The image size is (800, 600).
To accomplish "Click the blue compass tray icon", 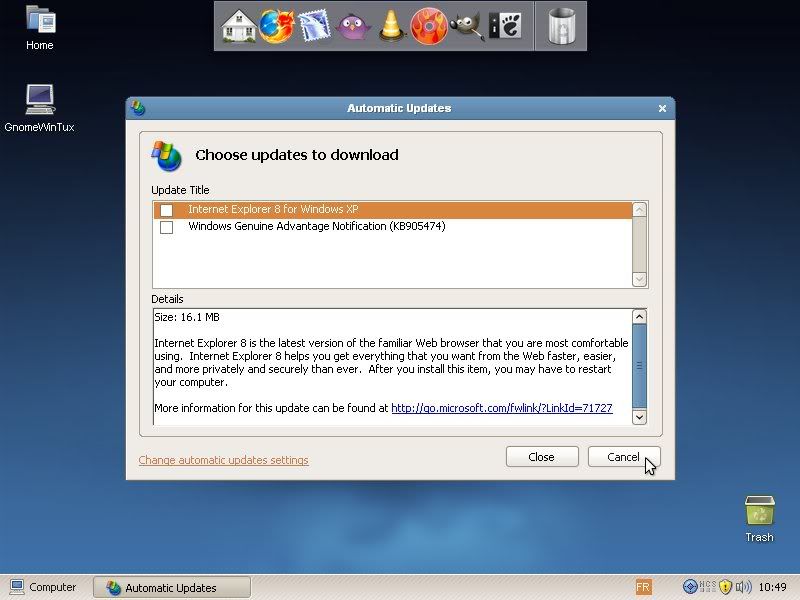I will pos(690,587).
